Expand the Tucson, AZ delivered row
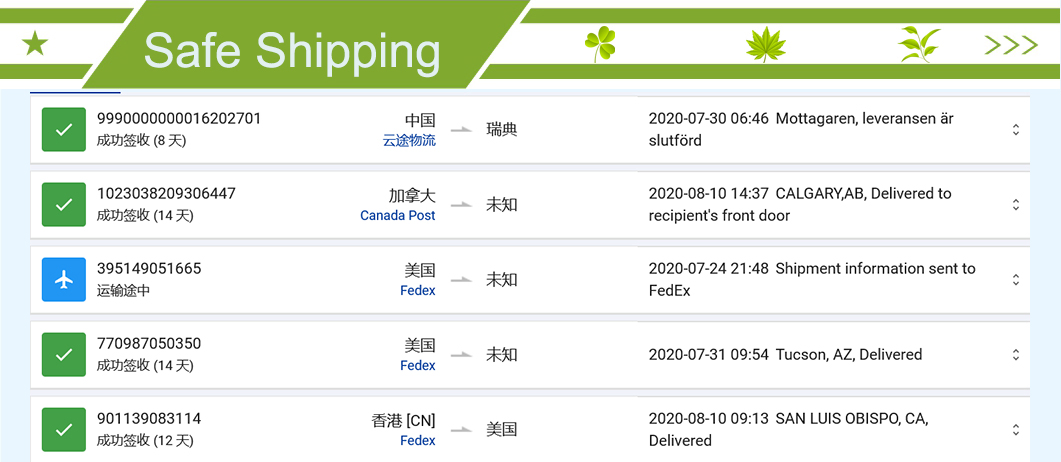This screenshot has width=1061, height=462. pos(1016,354)
